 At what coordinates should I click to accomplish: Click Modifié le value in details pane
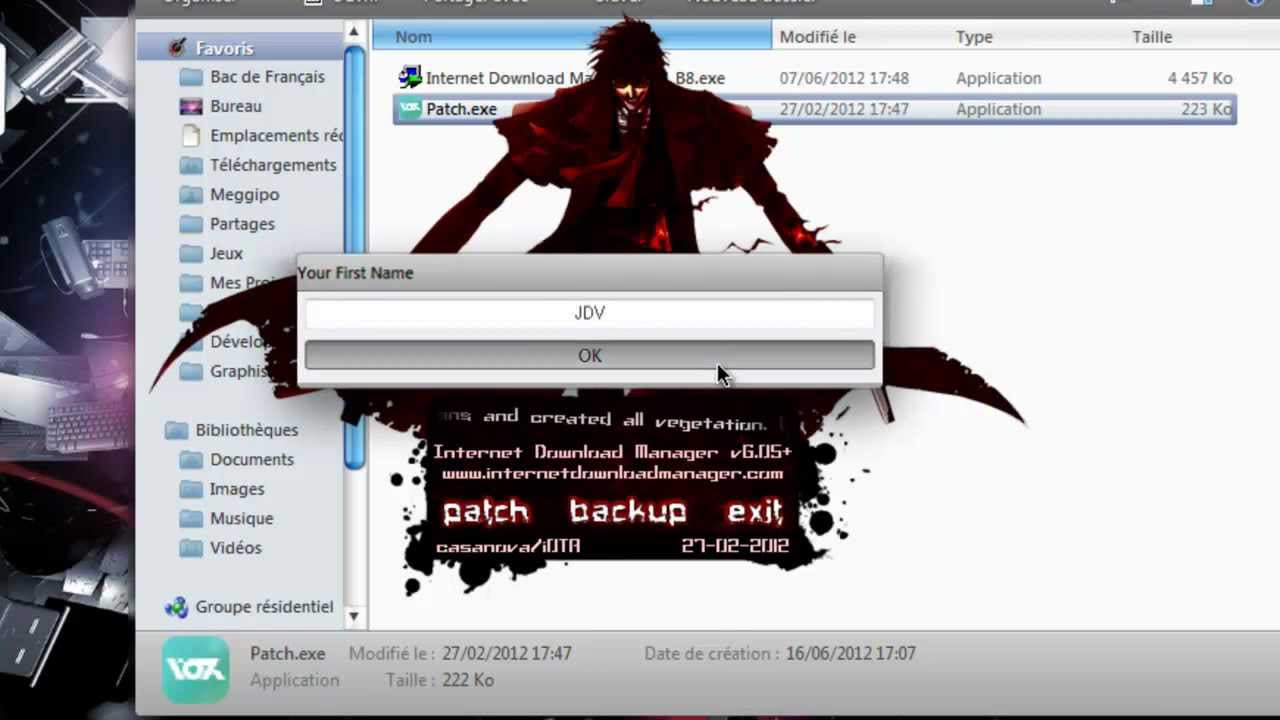tap(505, 654)
